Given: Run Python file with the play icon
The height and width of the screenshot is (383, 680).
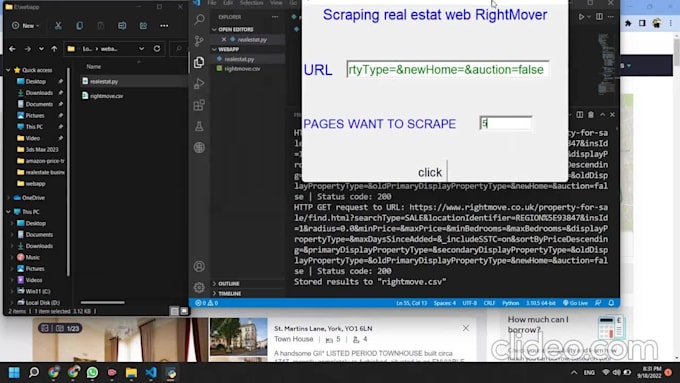Looking at the screenshot, I should (x=581, y=17).
